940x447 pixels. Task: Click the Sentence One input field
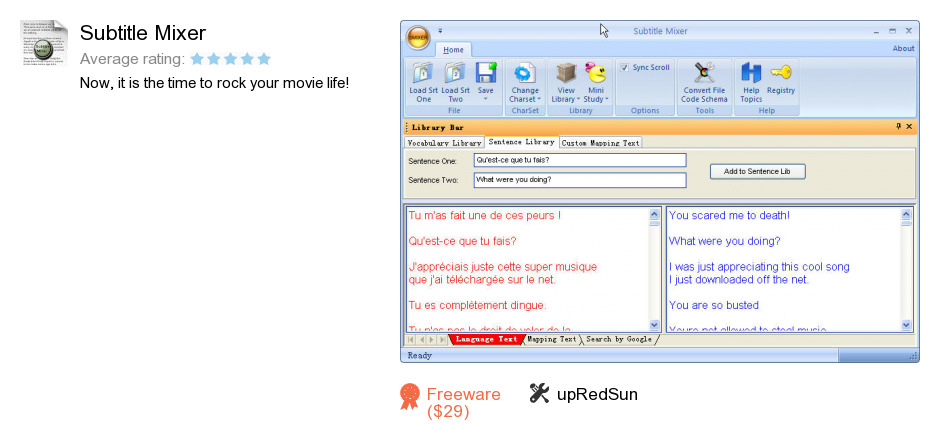tap(580, 160)
